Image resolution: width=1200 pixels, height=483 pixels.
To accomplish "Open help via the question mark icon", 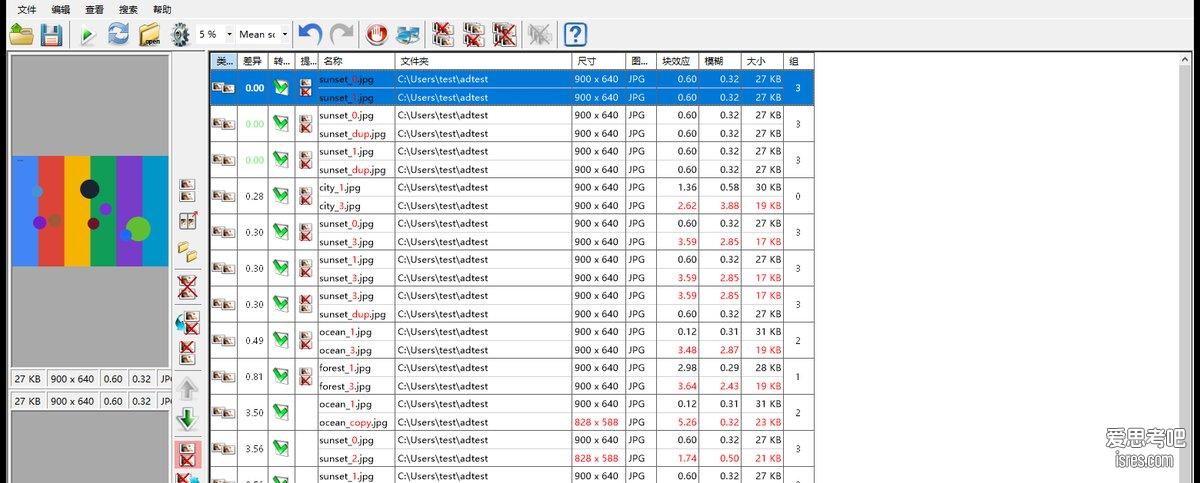I will click(575, 35).
